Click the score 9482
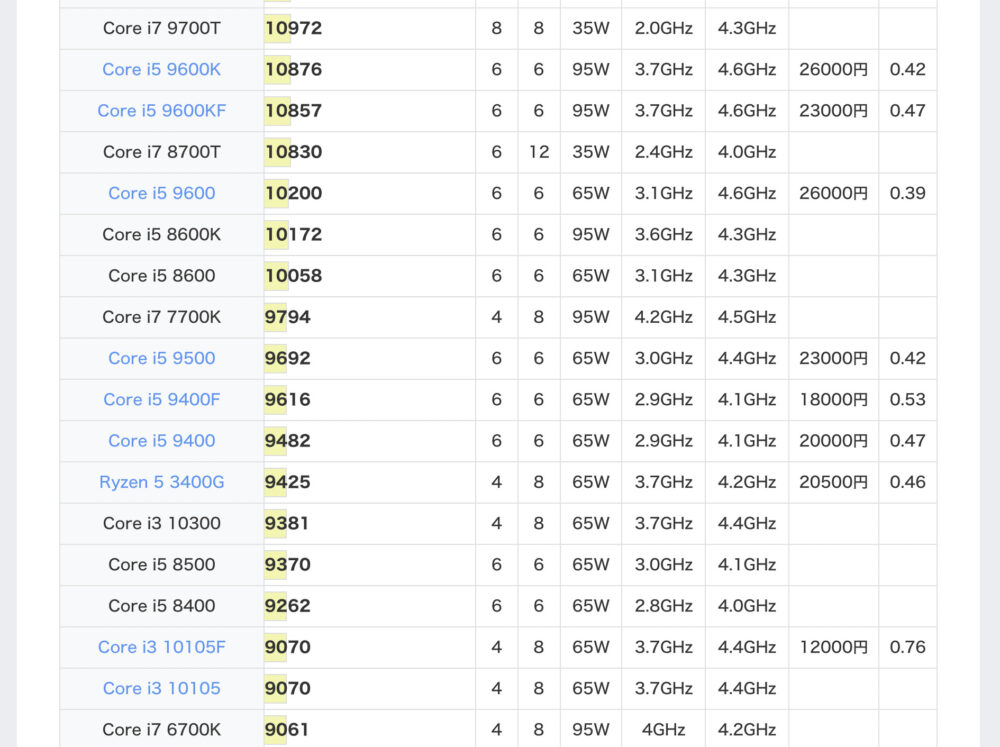The width and height of the screenshot is (1000, 747). pyautogui.click(x=288, y=441)
